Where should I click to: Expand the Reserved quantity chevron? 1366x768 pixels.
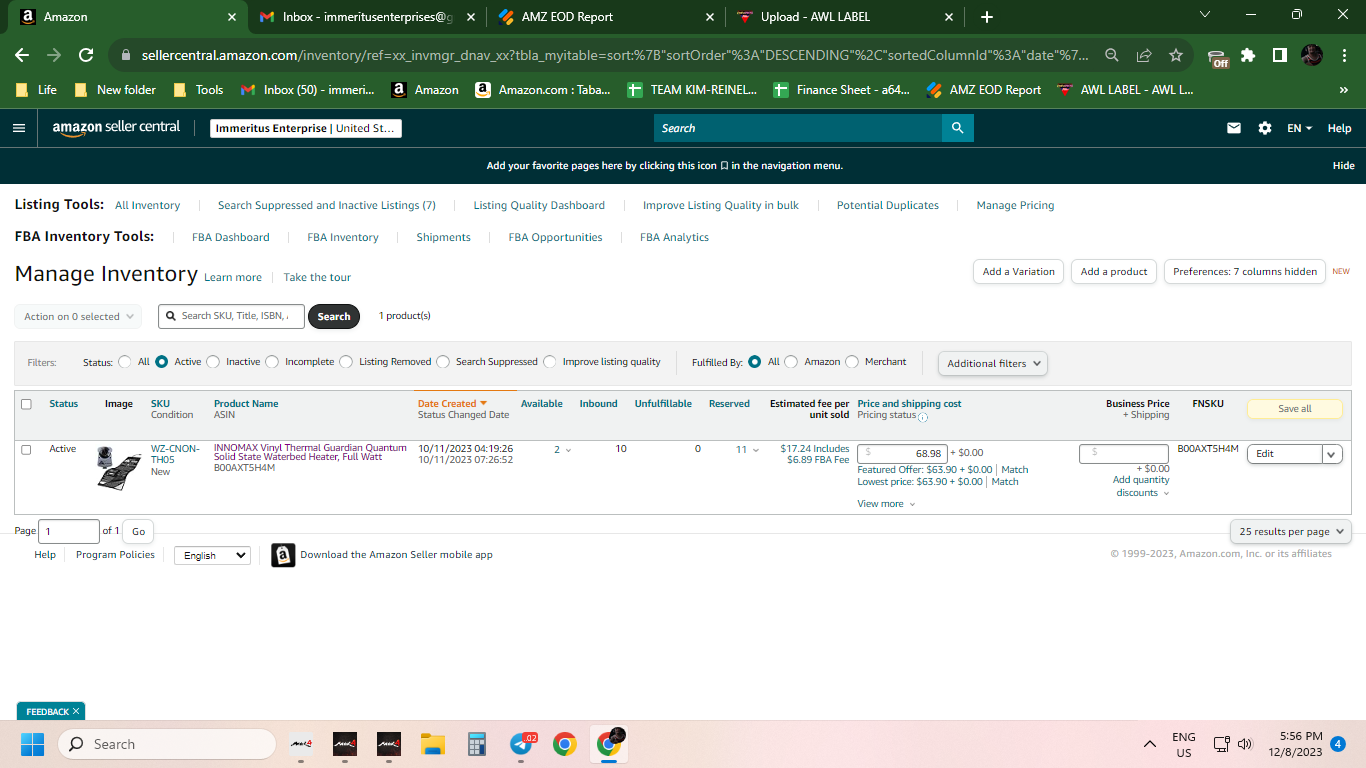[756, 450]
